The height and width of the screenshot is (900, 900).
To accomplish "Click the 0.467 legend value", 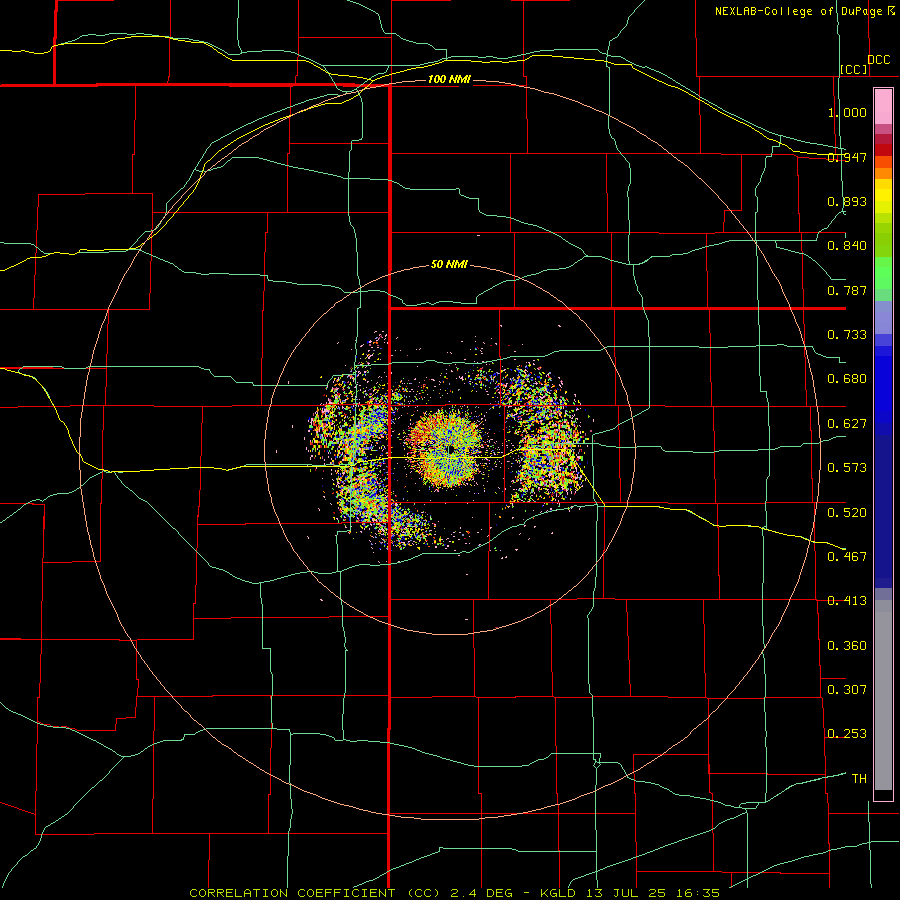I will (x=847, y=557).
